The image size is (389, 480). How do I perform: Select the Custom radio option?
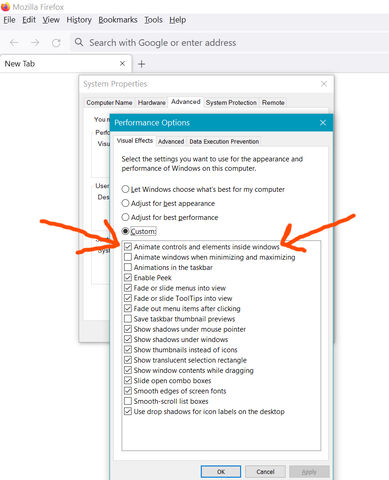coord(125,231)
